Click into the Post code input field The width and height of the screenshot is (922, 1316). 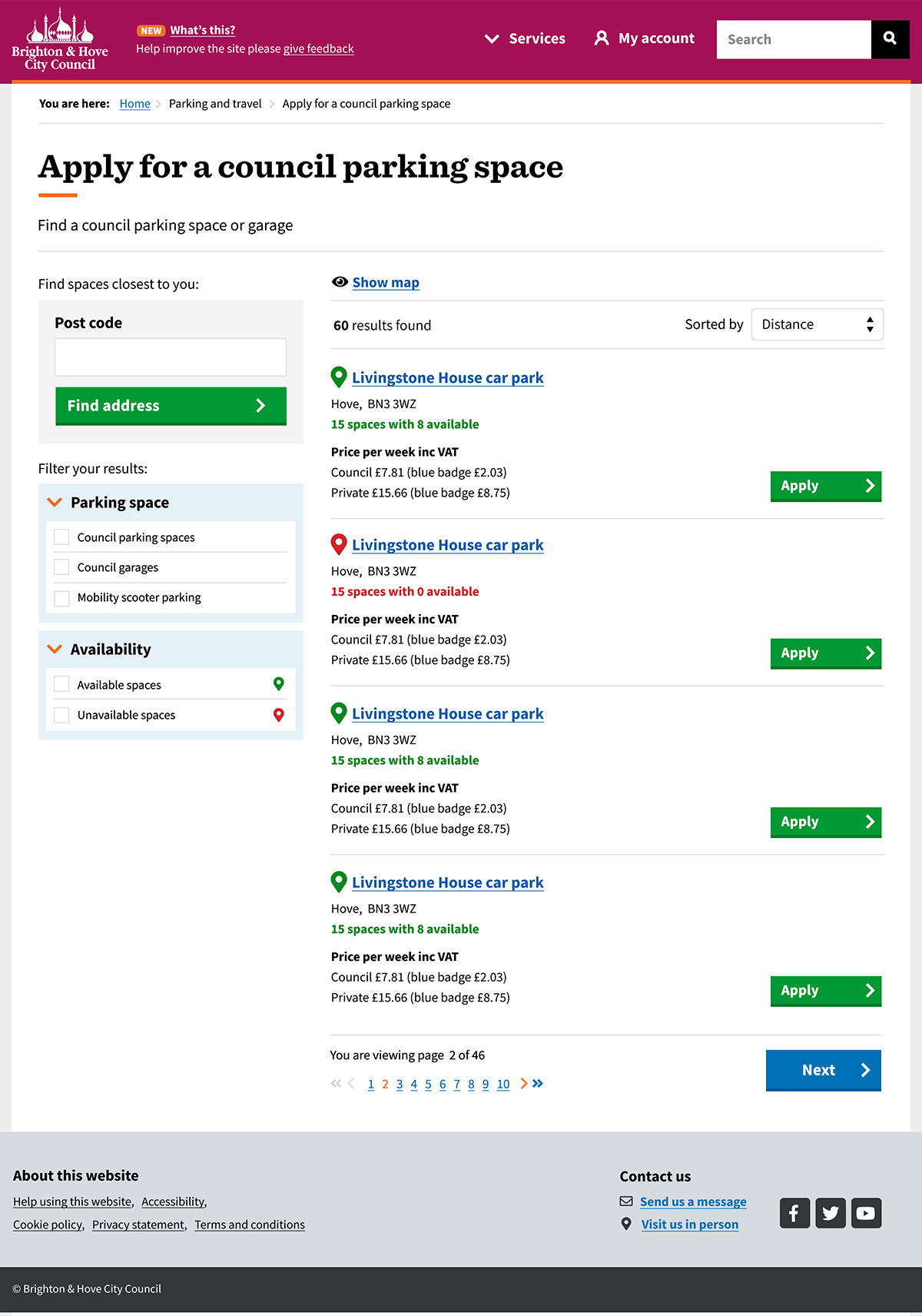171,357
